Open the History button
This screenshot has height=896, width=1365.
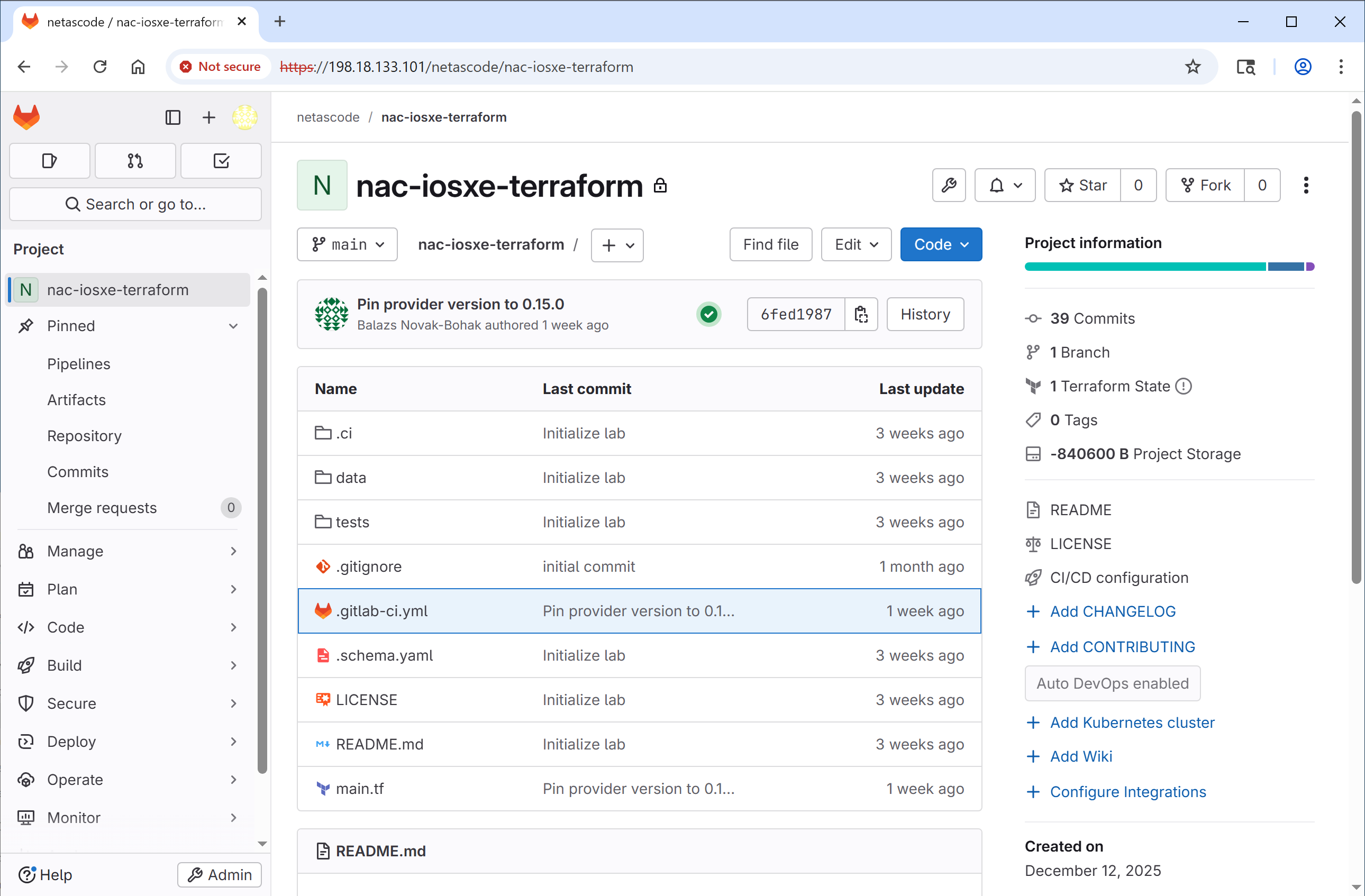(x=925, y=314)
